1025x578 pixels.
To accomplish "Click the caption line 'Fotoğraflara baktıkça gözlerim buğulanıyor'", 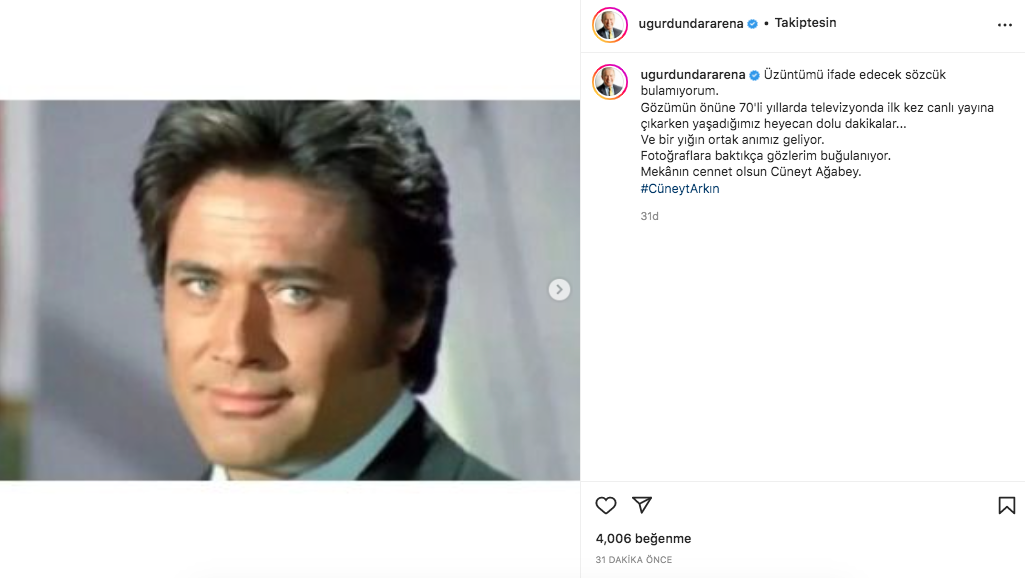I will point(765,156).
